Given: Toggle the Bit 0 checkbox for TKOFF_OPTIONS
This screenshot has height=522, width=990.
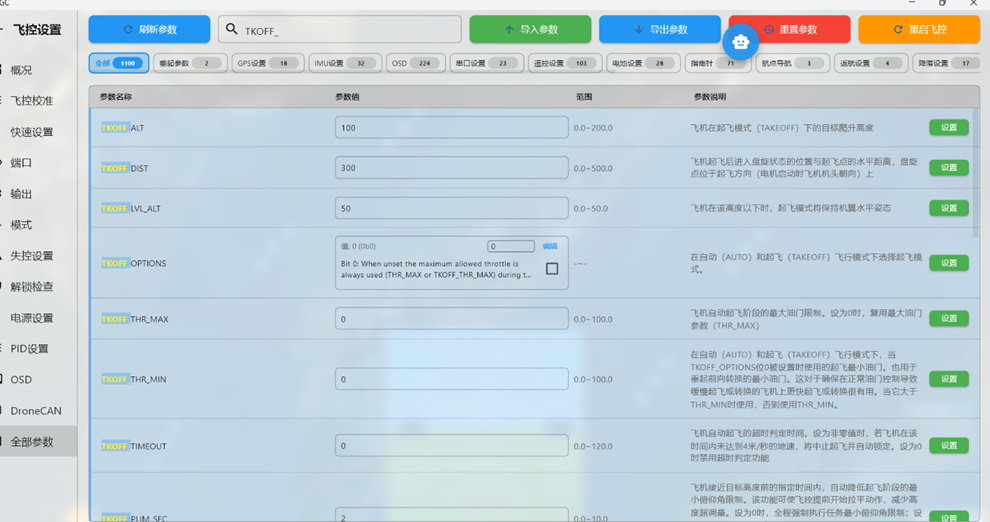Looking at the screenshot, I should pyautogui.click(x=551, y=269).
